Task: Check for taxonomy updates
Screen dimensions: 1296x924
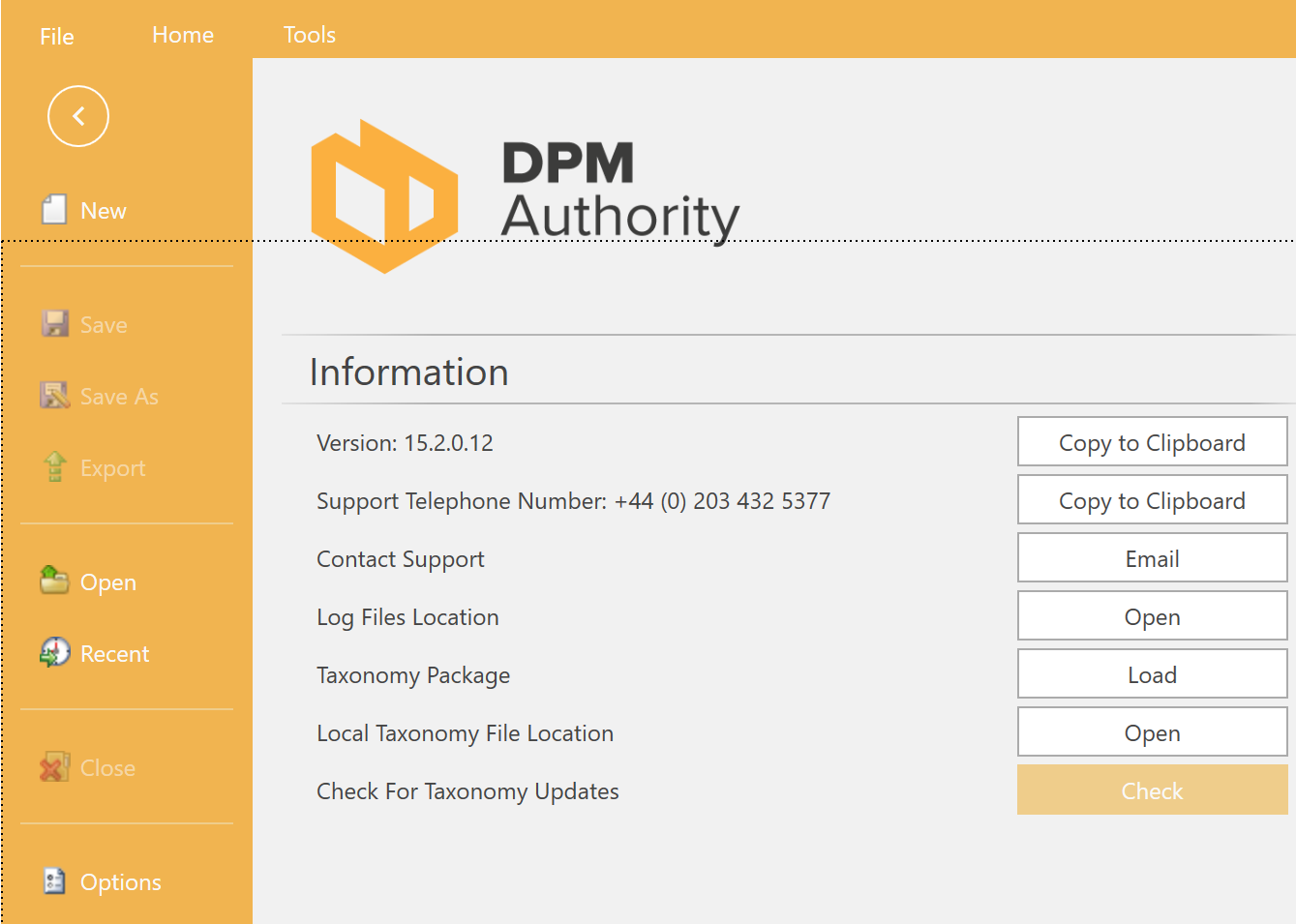Action: pos(1152,790)
